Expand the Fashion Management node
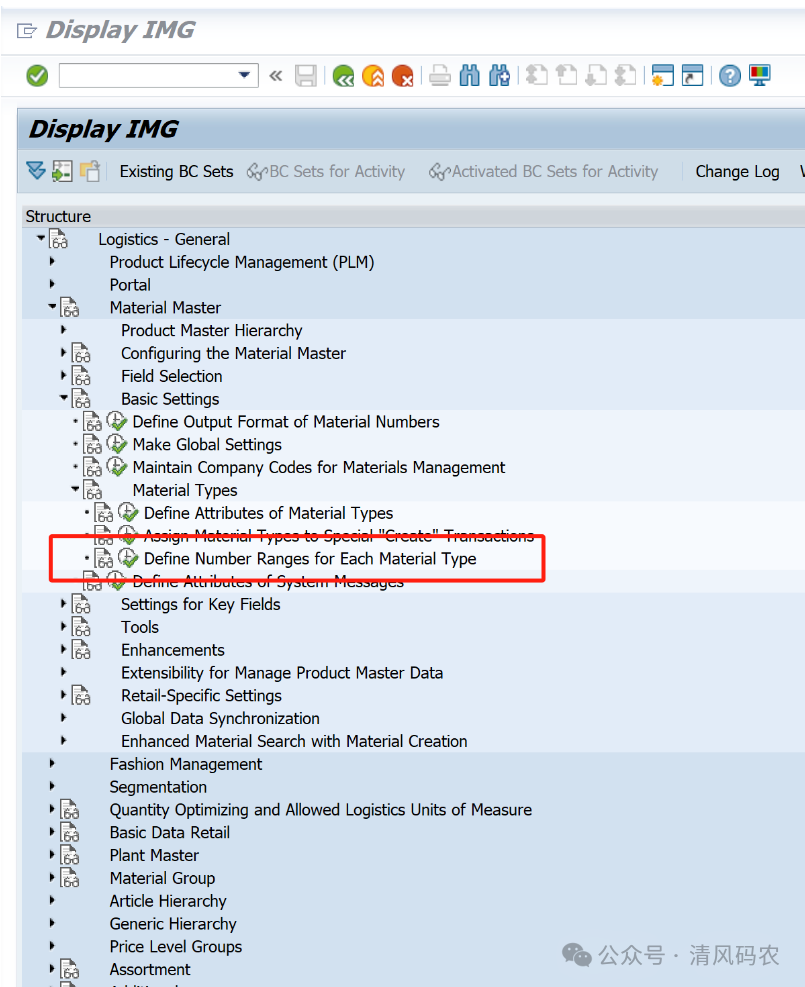The image size is (805, 987). (52, 764)
